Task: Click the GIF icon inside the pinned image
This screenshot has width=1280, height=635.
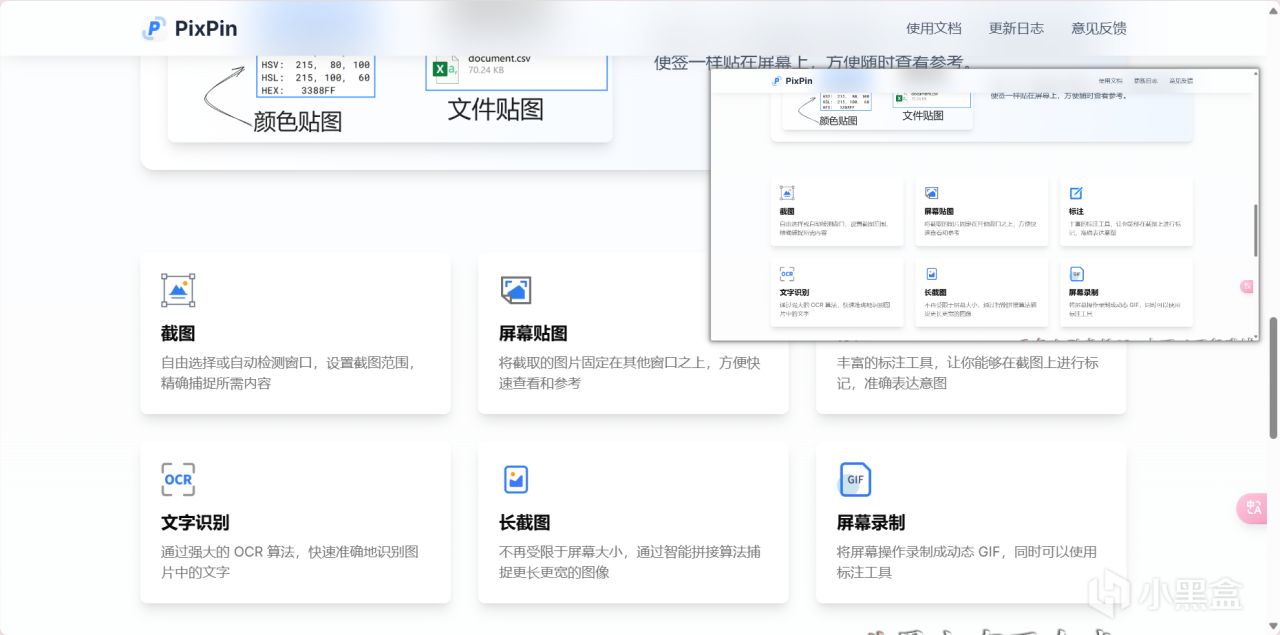Action: 1076,274
